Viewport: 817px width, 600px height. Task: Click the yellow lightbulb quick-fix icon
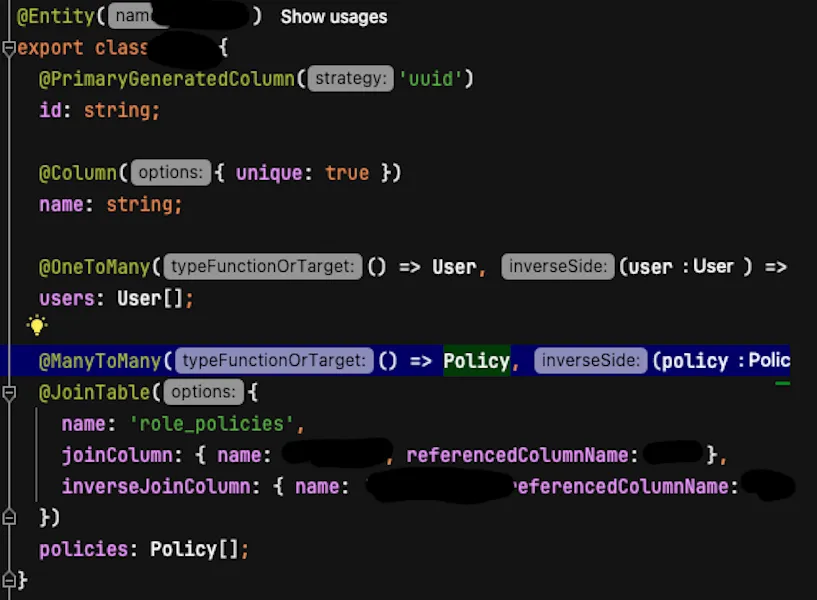(x=37, y=325)
